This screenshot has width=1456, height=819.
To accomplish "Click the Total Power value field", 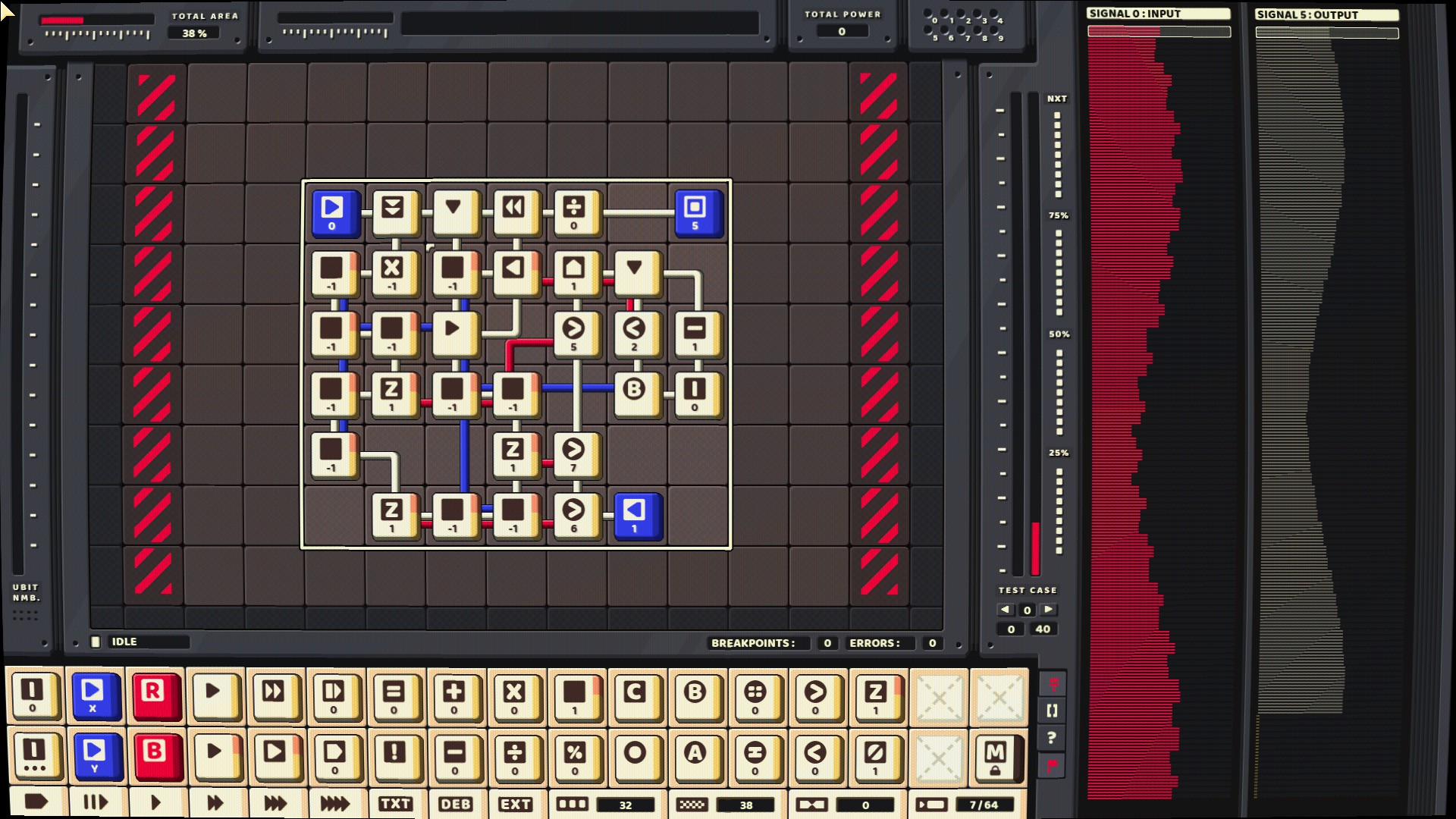I will click(x=842, y=31).
